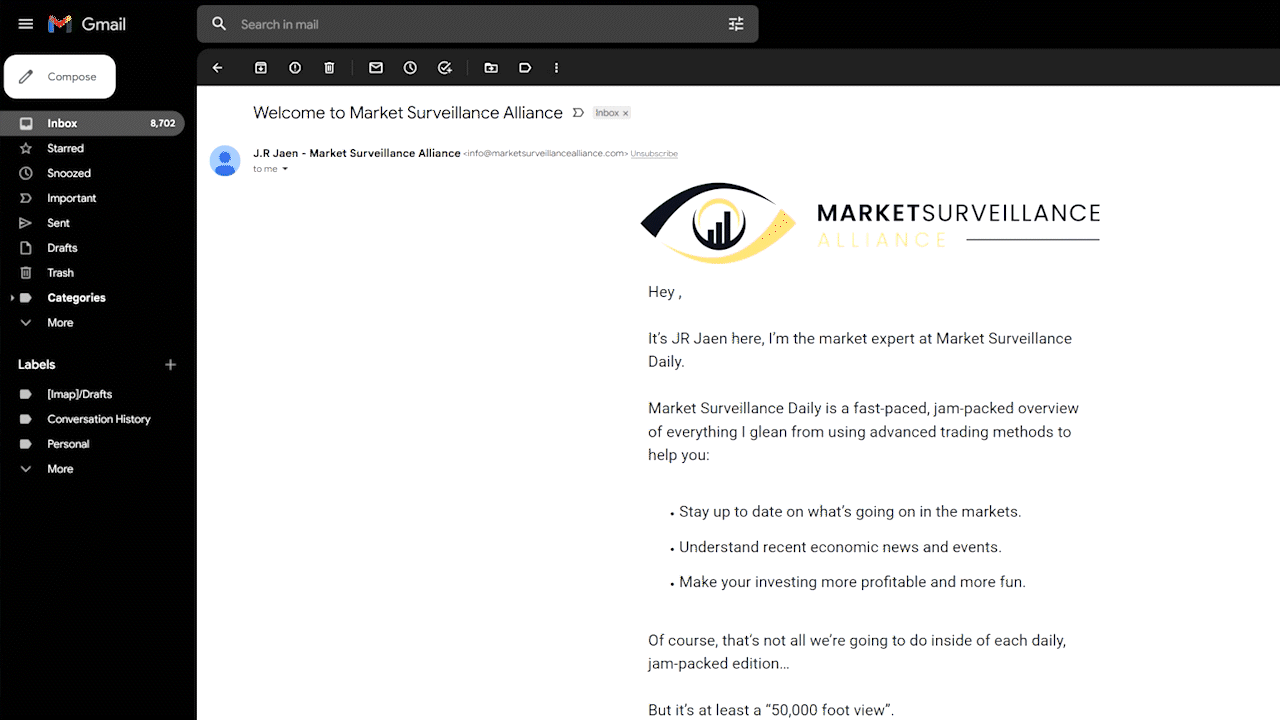Image resolution: width=1280 pixels, height=720 pixels.
Task: Snooze this email
Action: pyautogui.click(x=410, y=68)
